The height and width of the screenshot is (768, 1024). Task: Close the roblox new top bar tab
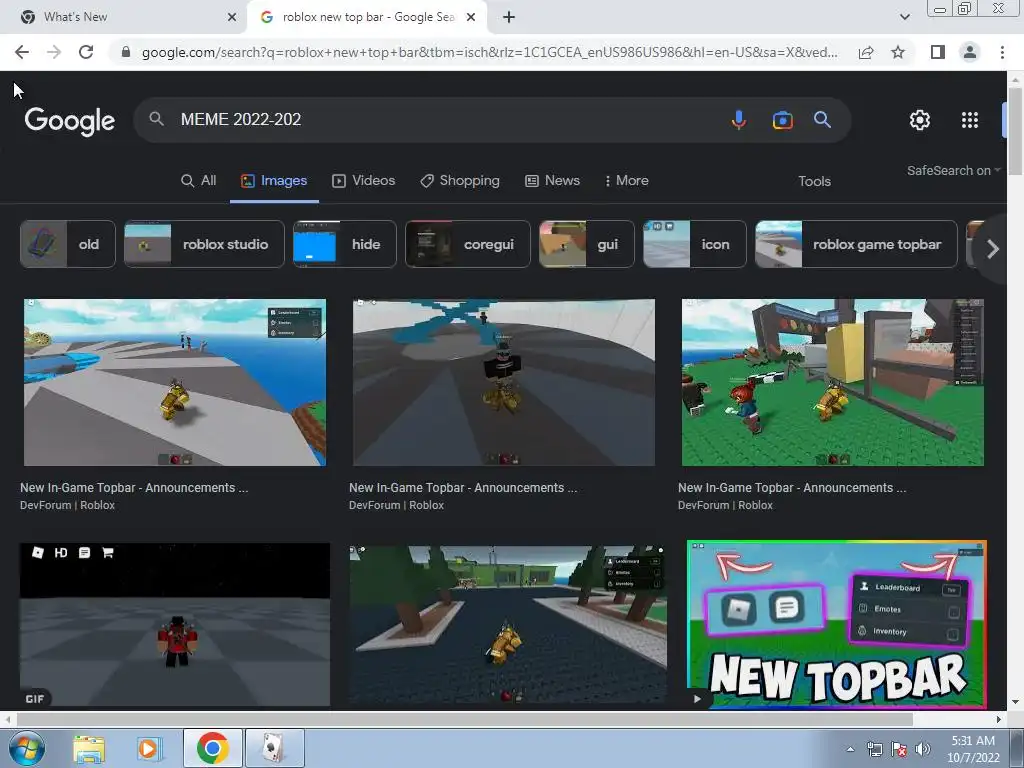tap(471, 17)
